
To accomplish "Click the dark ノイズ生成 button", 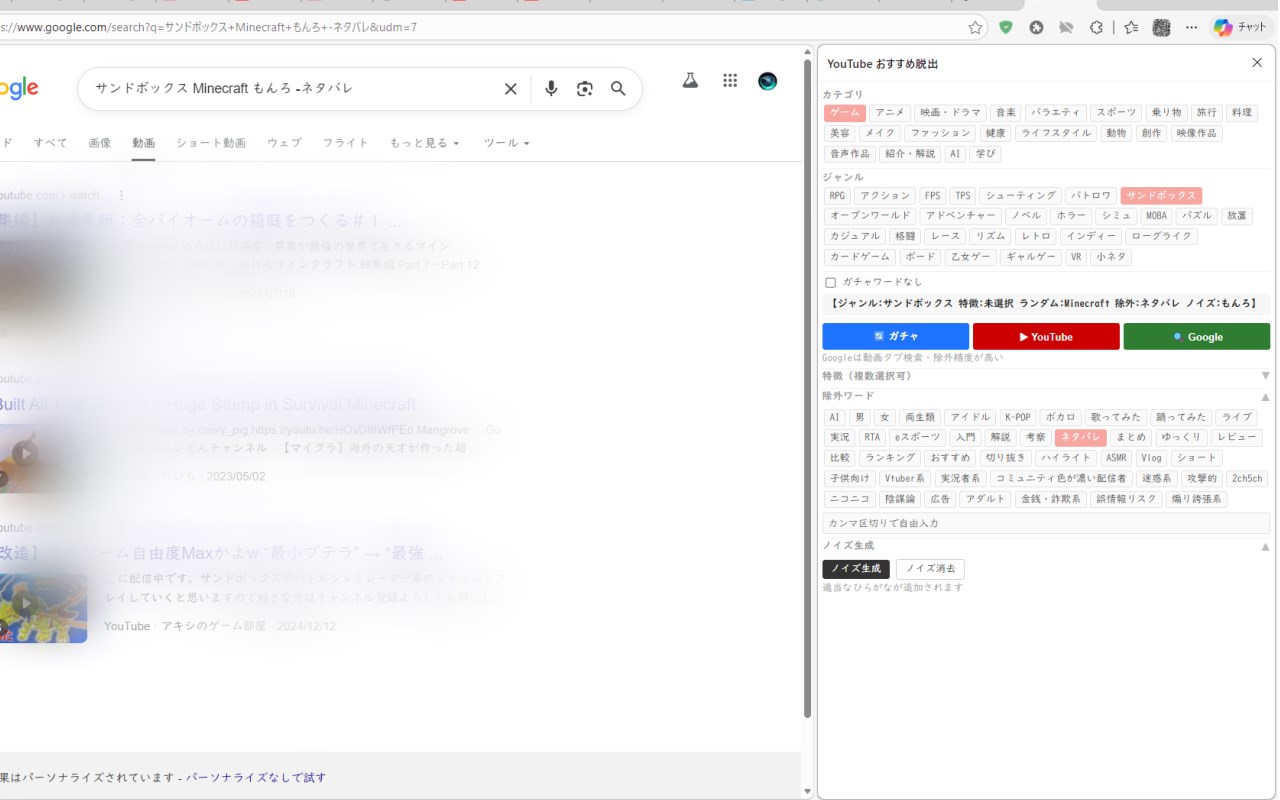I will click(x=856, y=569).
